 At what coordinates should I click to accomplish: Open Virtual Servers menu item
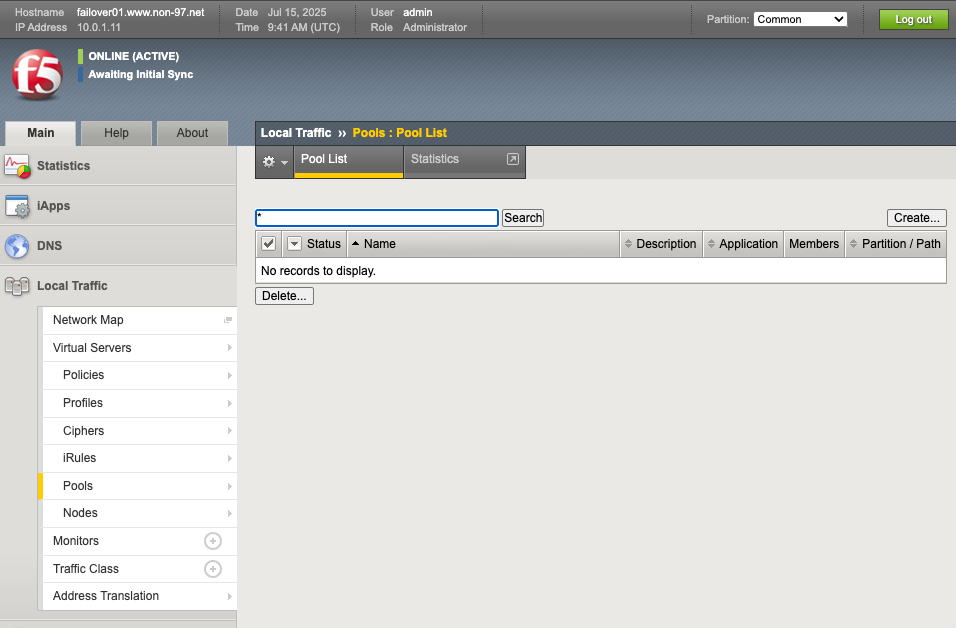point(140,348)
